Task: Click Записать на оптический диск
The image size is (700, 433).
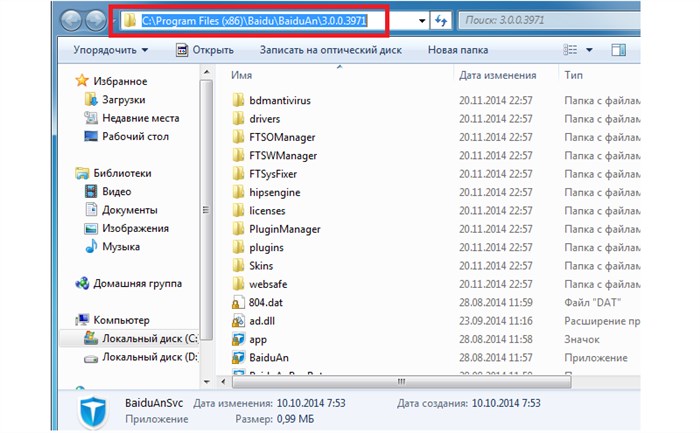Action: point(331,50)
